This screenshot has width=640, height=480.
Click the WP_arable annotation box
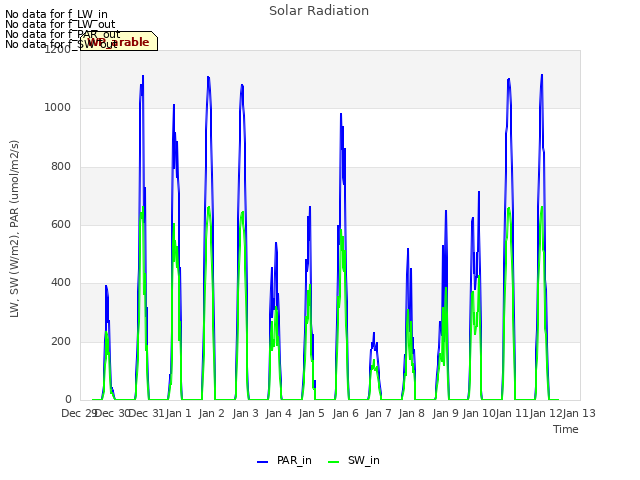pos(119,41)
